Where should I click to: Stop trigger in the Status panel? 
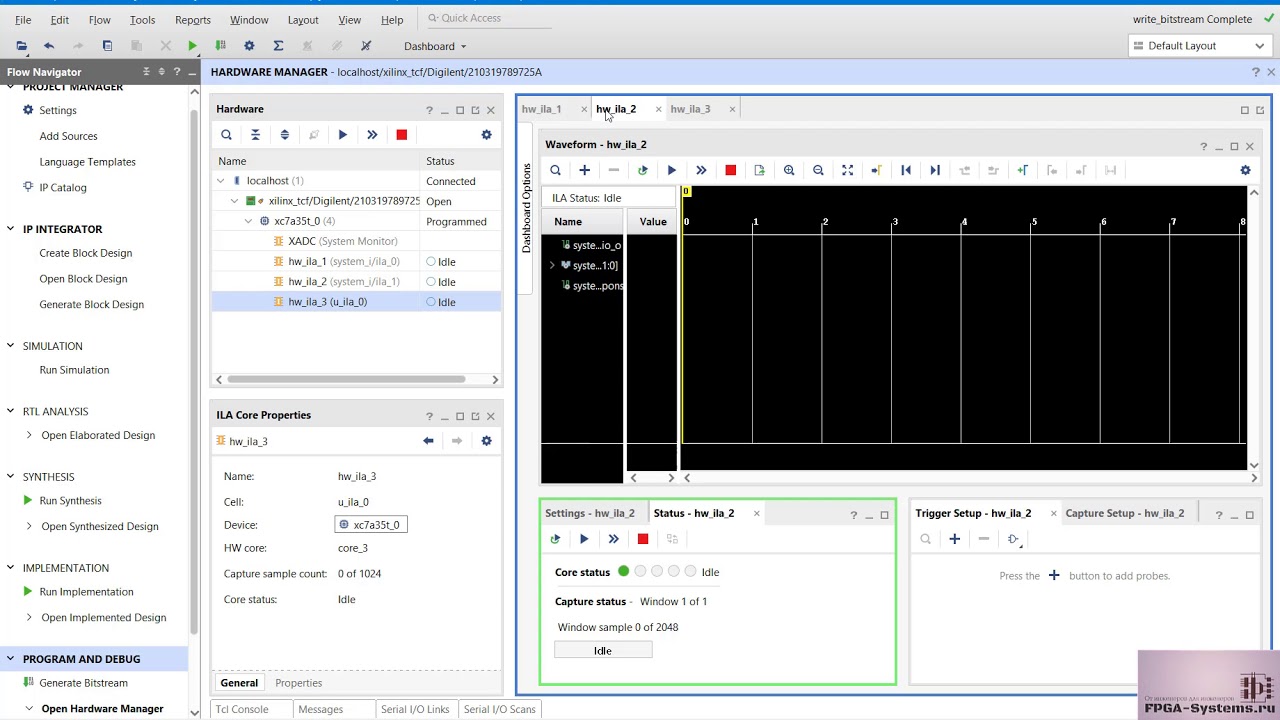643,539
